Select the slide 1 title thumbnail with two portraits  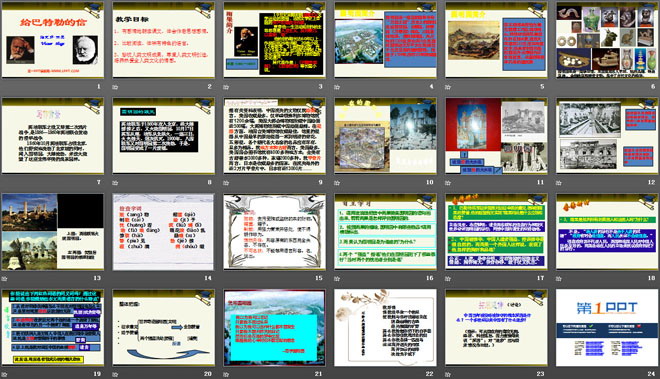53,40
